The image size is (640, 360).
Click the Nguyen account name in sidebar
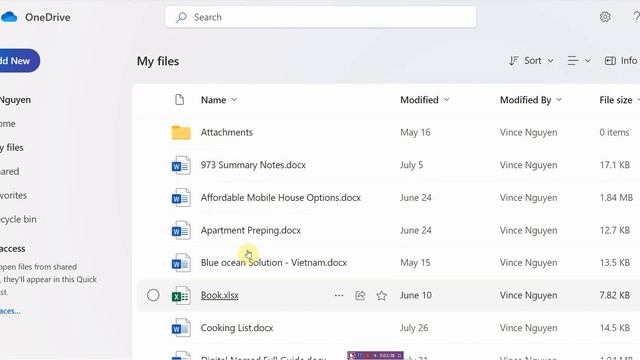16,100
